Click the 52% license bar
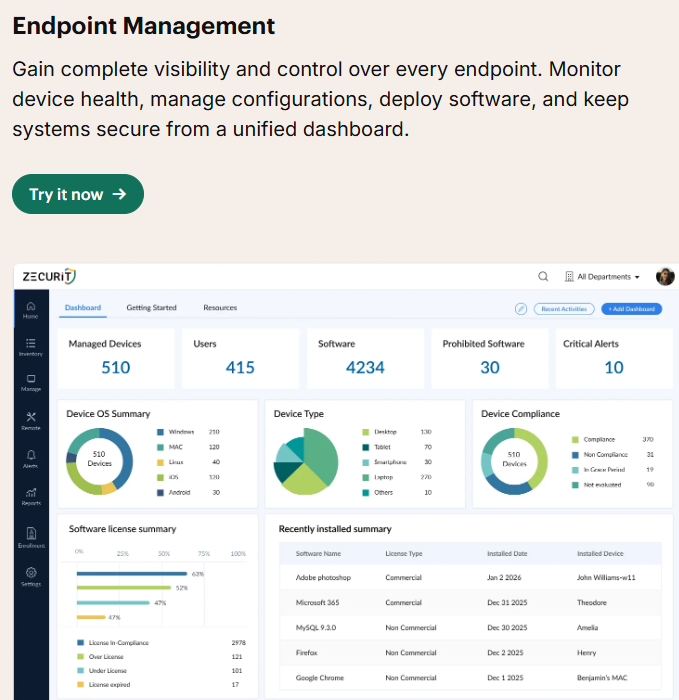 124,588
